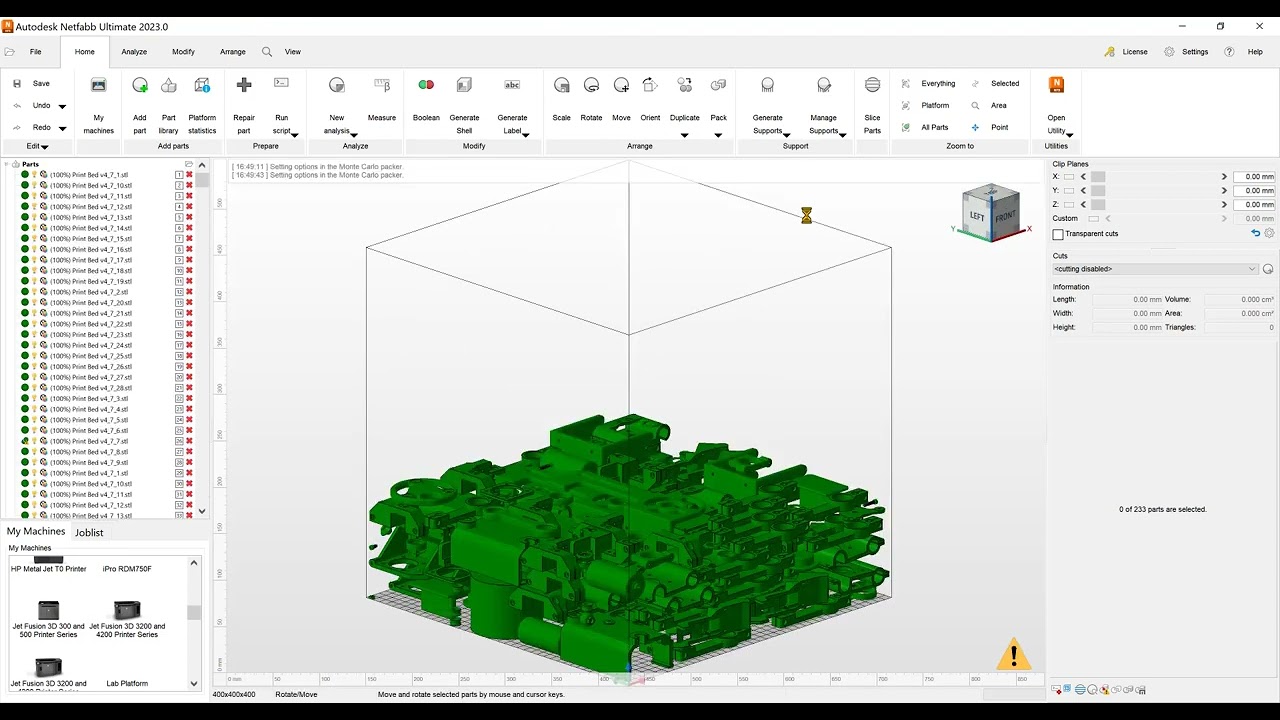Collapse the Parts tree node

pos(7,164)
